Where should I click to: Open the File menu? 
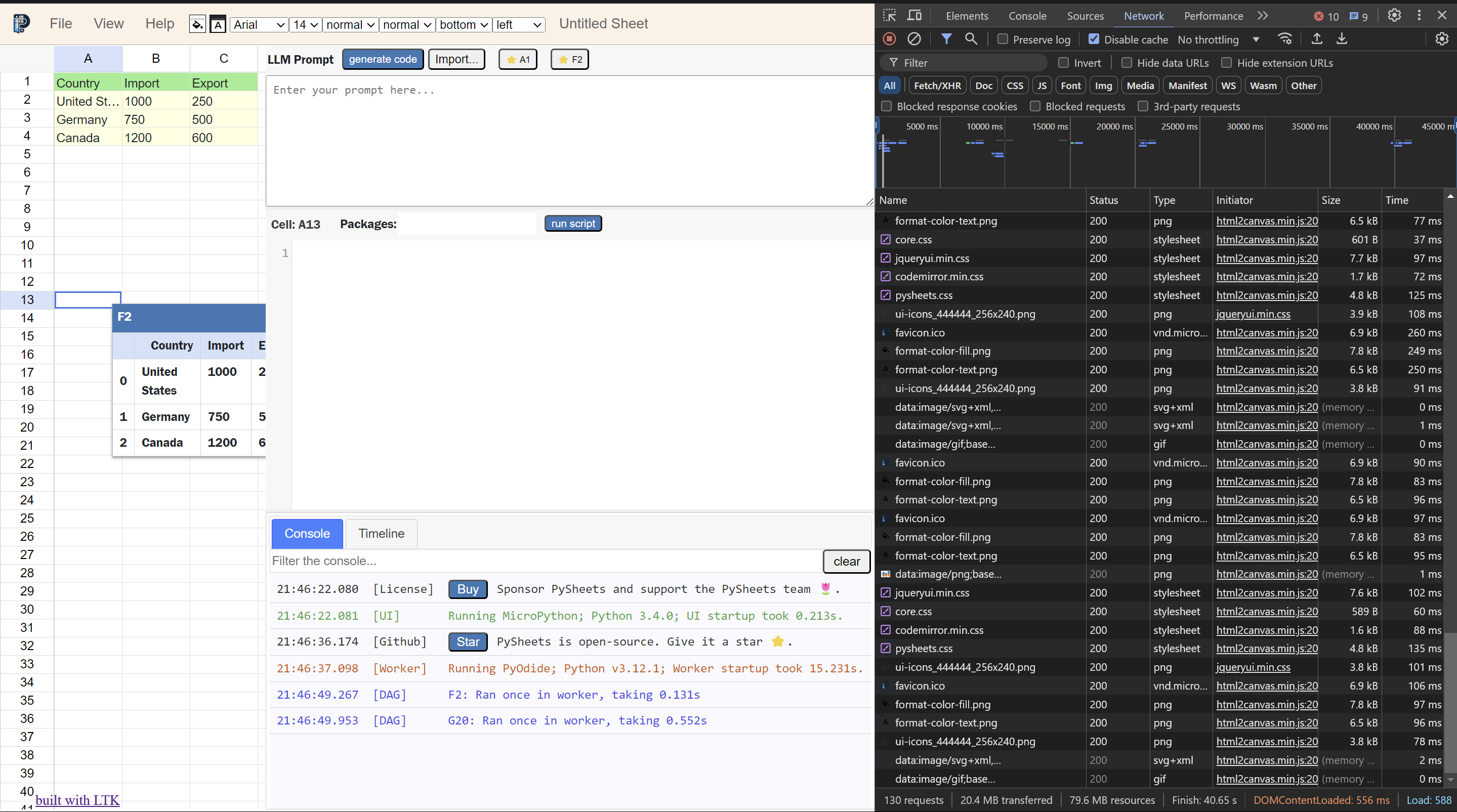[x=61, y=23]
